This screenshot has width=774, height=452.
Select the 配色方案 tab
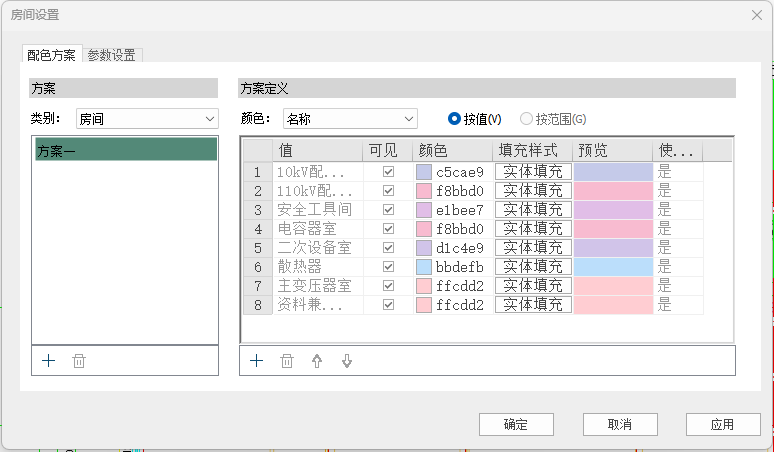tap(51, 55)
